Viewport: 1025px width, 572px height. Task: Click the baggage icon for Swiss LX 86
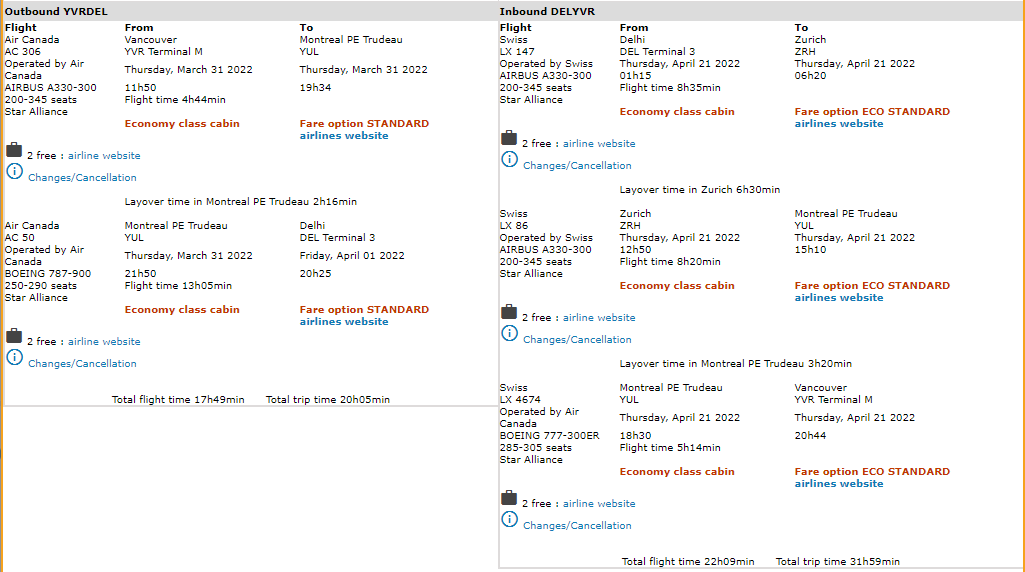point(509,312)
